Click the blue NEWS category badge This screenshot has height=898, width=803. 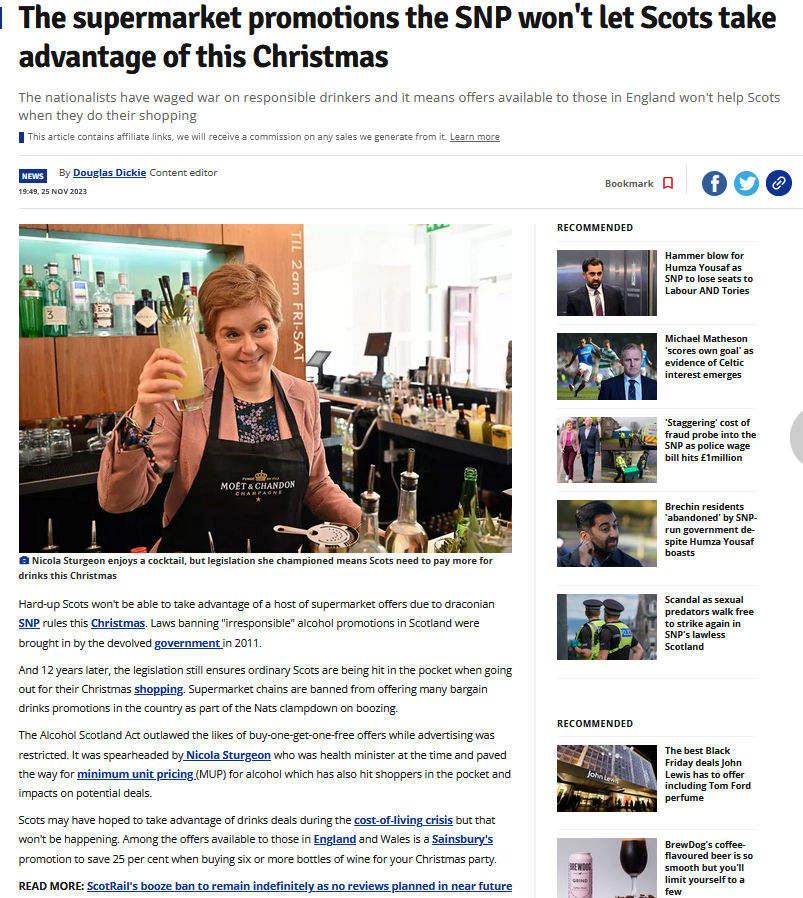click(33, 176)
